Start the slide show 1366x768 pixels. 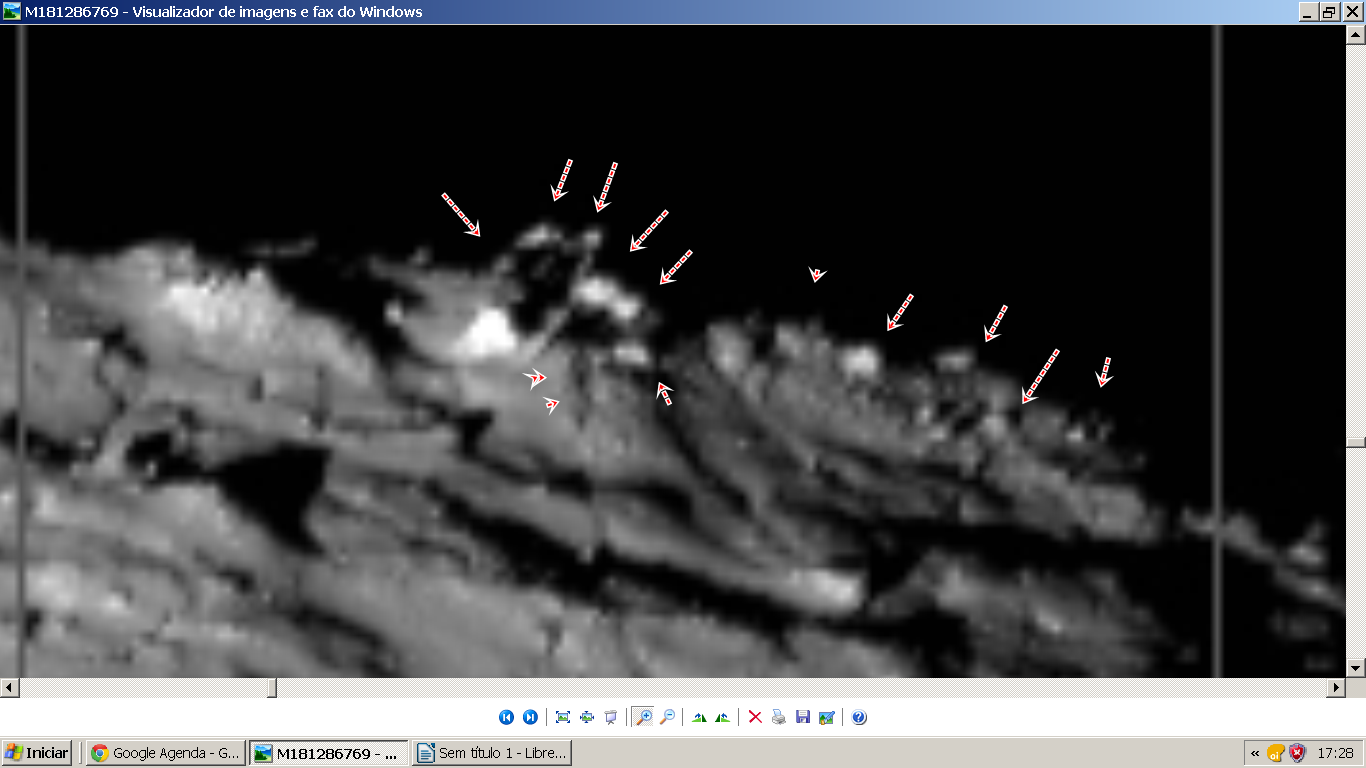611,717
